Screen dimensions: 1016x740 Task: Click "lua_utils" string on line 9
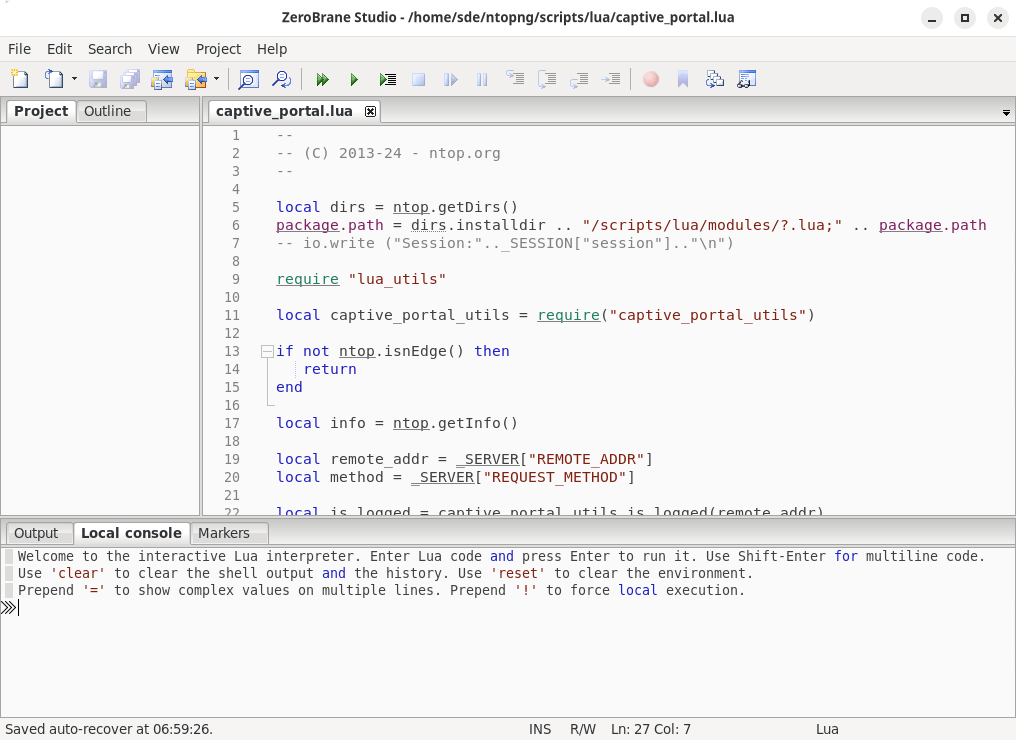397,279
